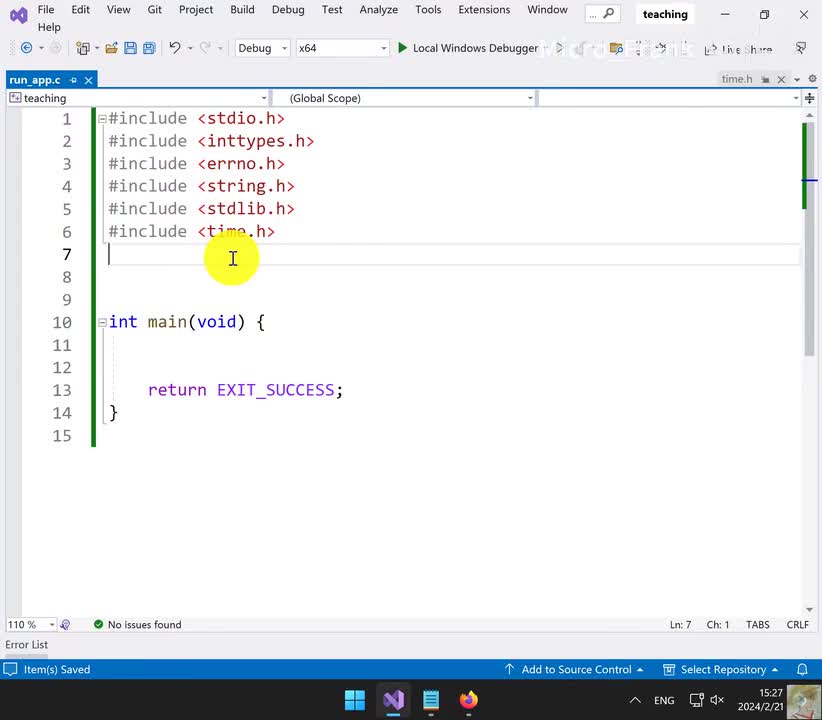Collapse the main function on line 10

tap(102, 323)
